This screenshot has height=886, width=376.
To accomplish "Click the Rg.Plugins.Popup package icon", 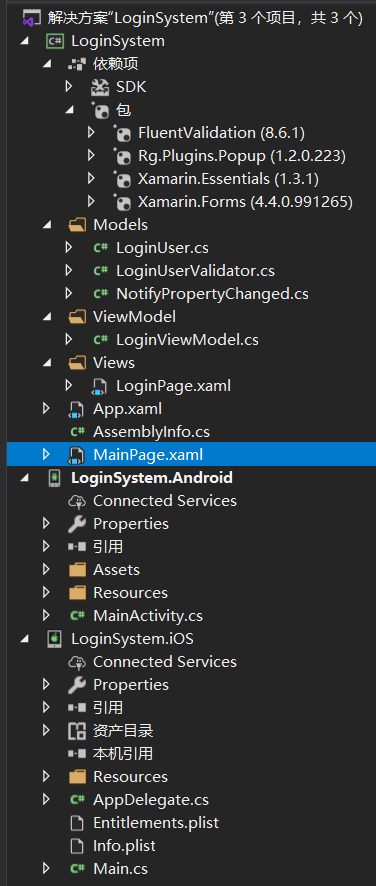I will [122, 156].
